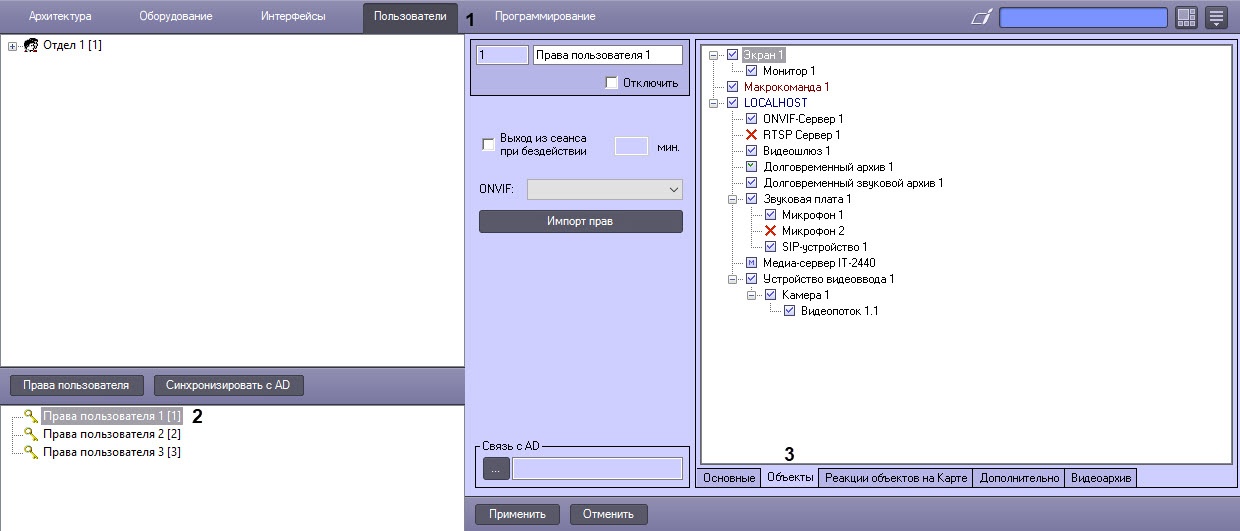Click the Отдел 1 department icon

tap(30, 45)
